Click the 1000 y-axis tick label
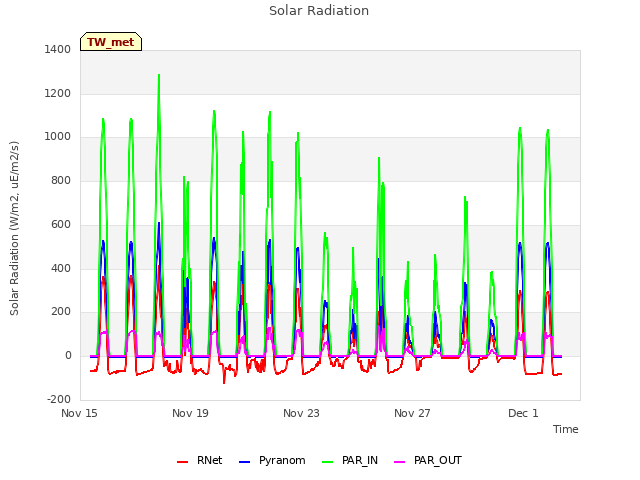Image resolution: width=640 pixels, height=480 pixels. click(58, 137)
